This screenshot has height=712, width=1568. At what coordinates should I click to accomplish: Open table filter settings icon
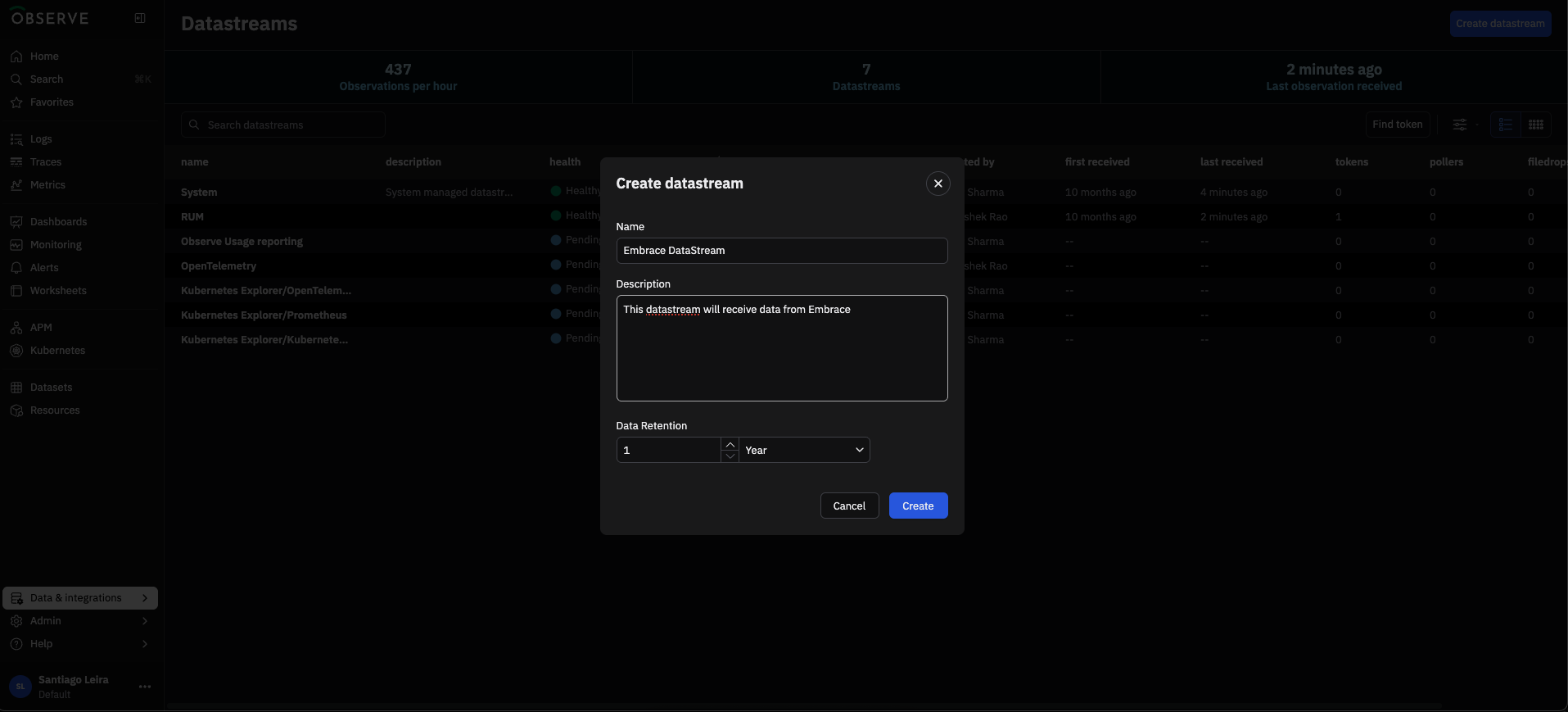[1460, 125]
